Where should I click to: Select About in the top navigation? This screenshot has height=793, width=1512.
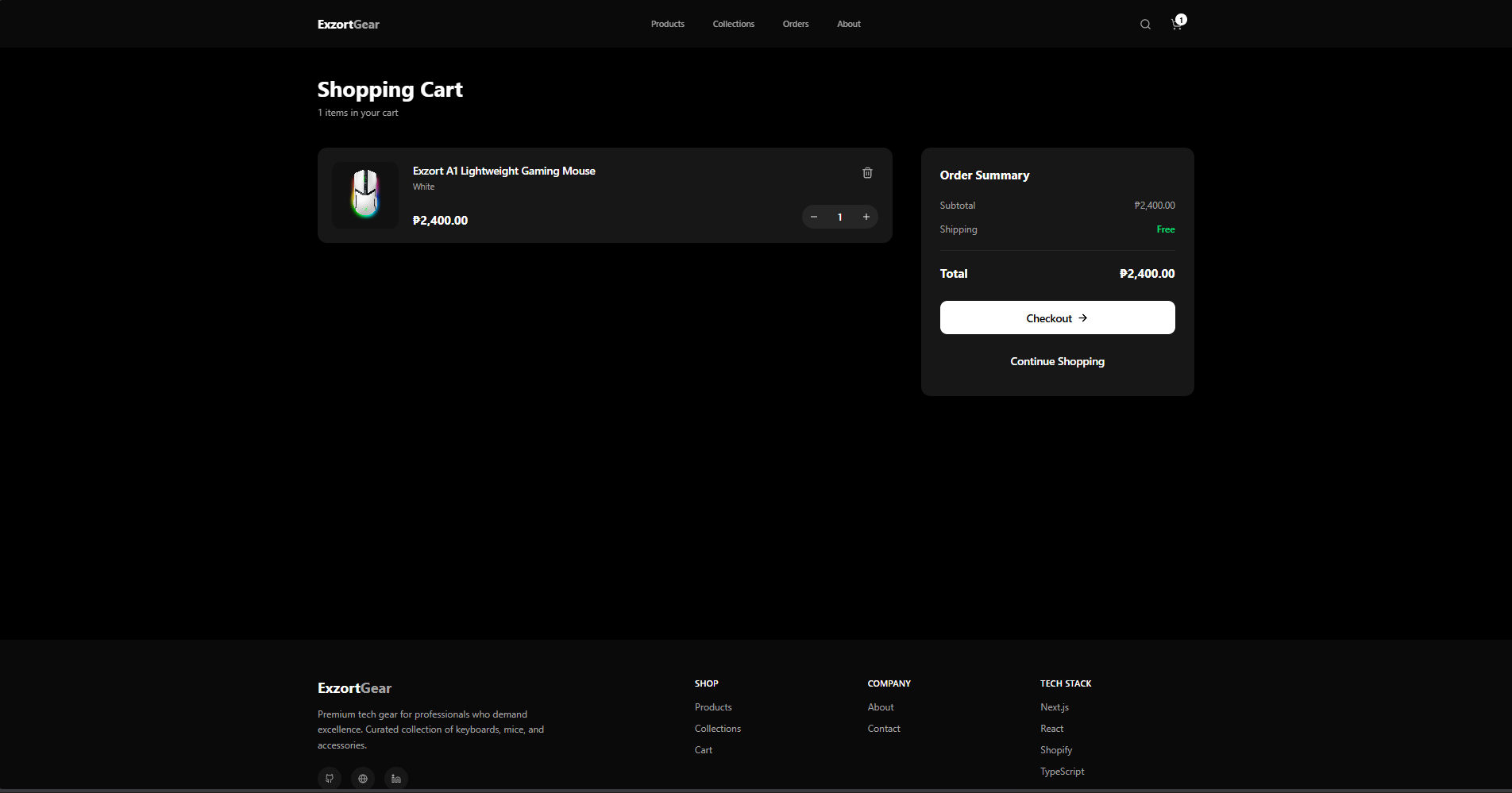coord(848,24)
